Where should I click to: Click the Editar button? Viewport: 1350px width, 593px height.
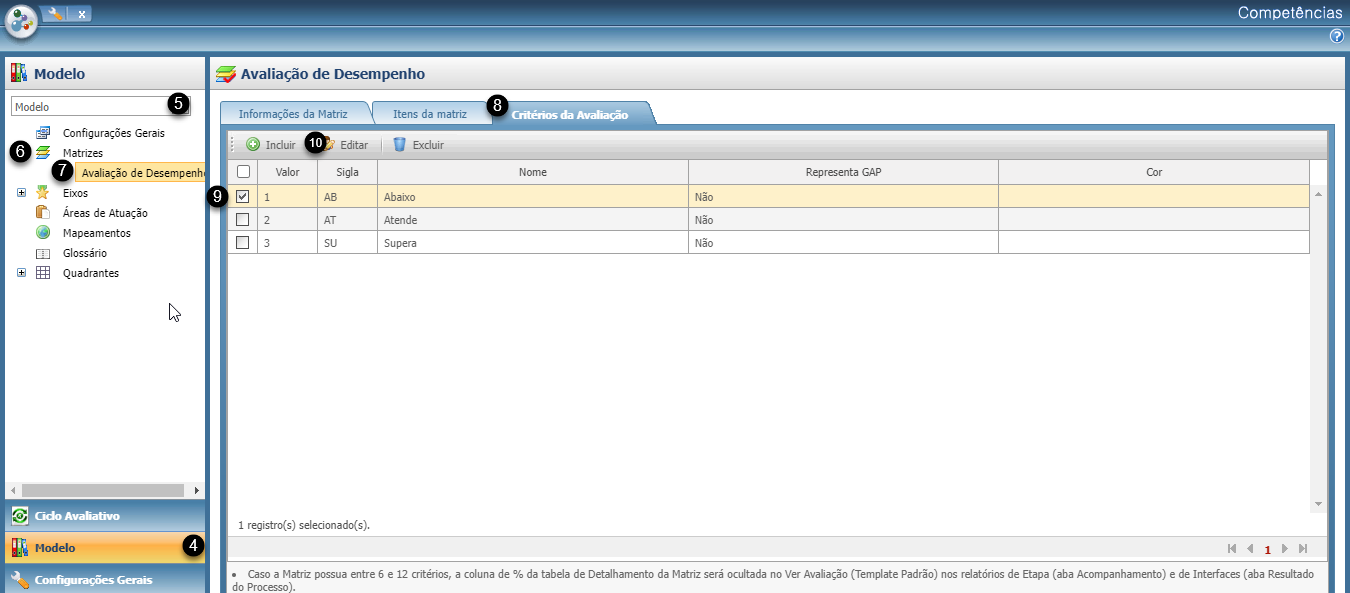(345, 145)
